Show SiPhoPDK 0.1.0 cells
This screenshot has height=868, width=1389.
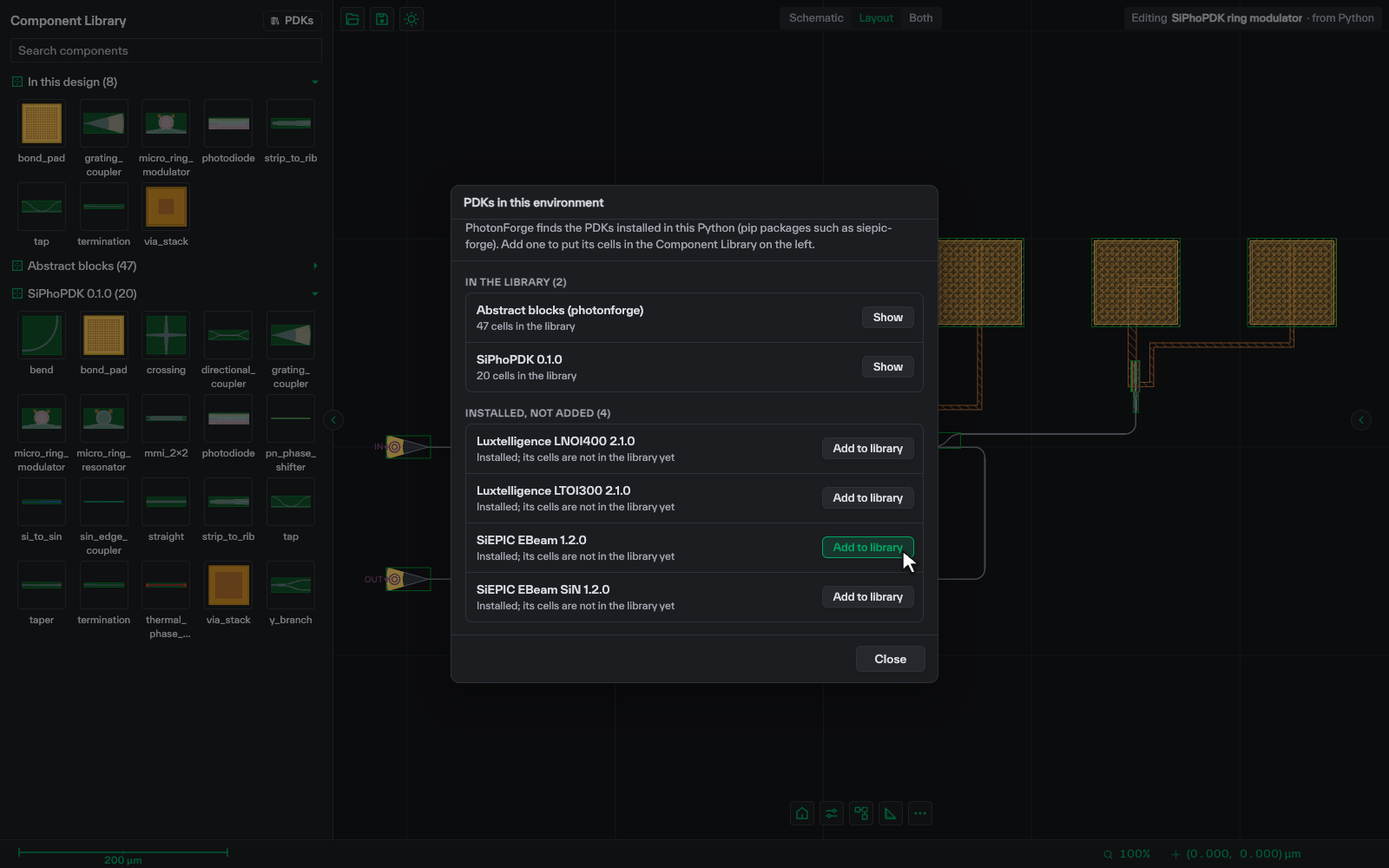click(887, 367)
